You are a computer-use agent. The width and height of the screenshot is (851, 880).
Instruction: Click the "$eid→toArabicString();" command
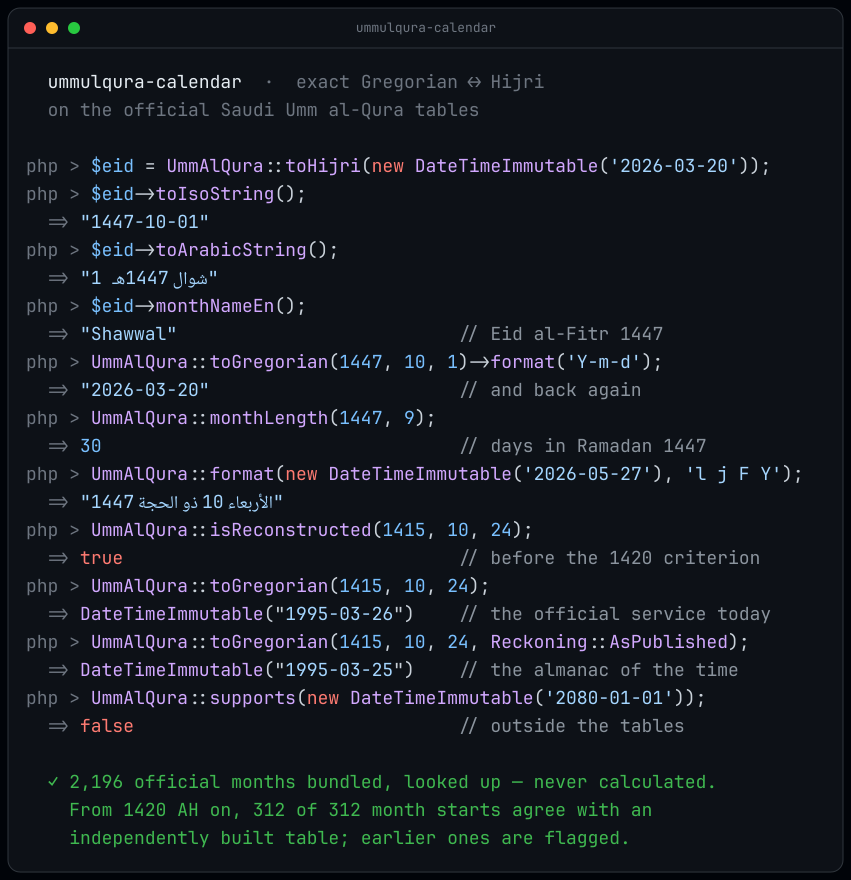click(x=214, y=250)
